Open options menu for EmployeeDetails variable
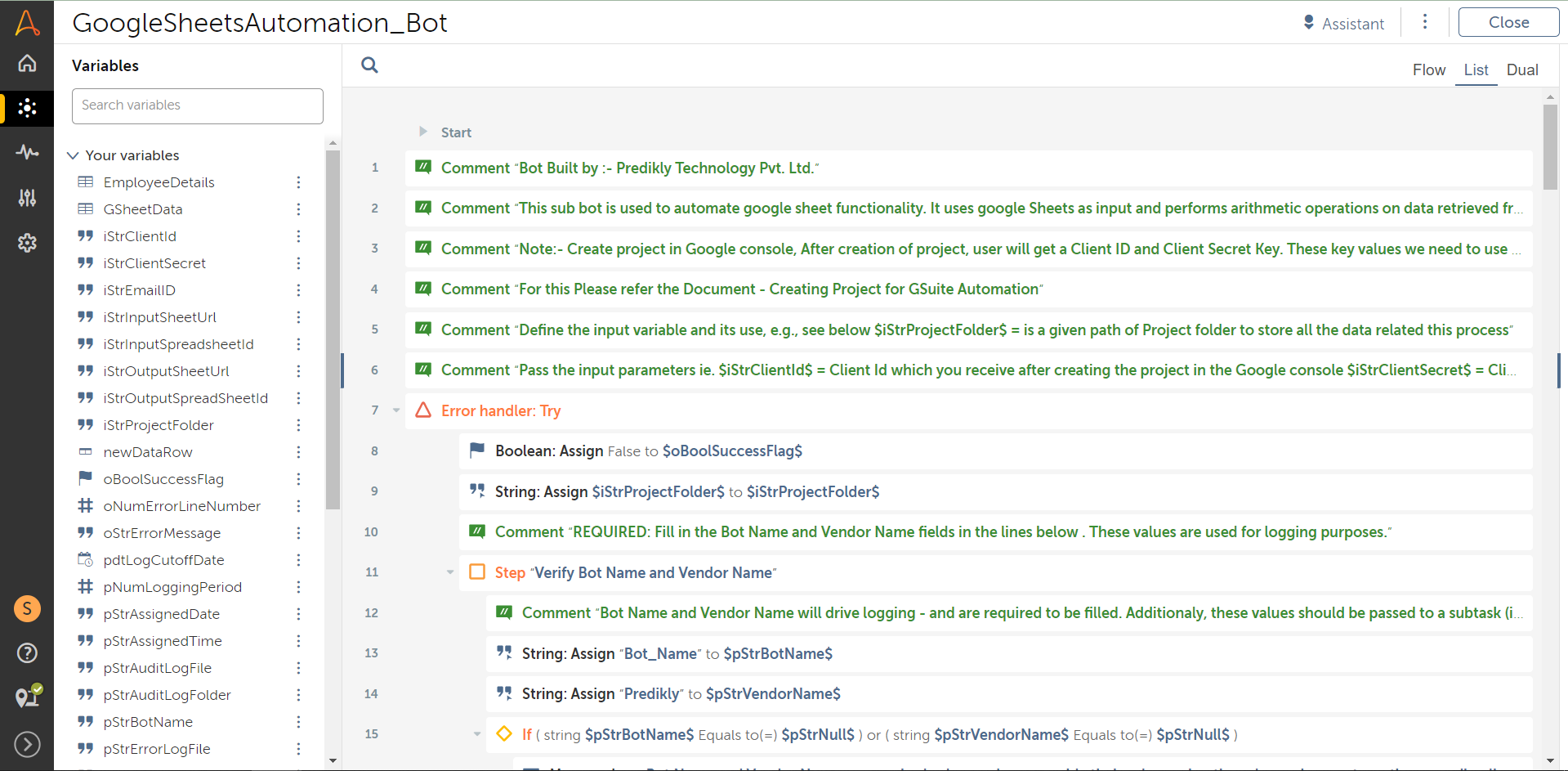1568x771 pixels. (x=298, y=182)
